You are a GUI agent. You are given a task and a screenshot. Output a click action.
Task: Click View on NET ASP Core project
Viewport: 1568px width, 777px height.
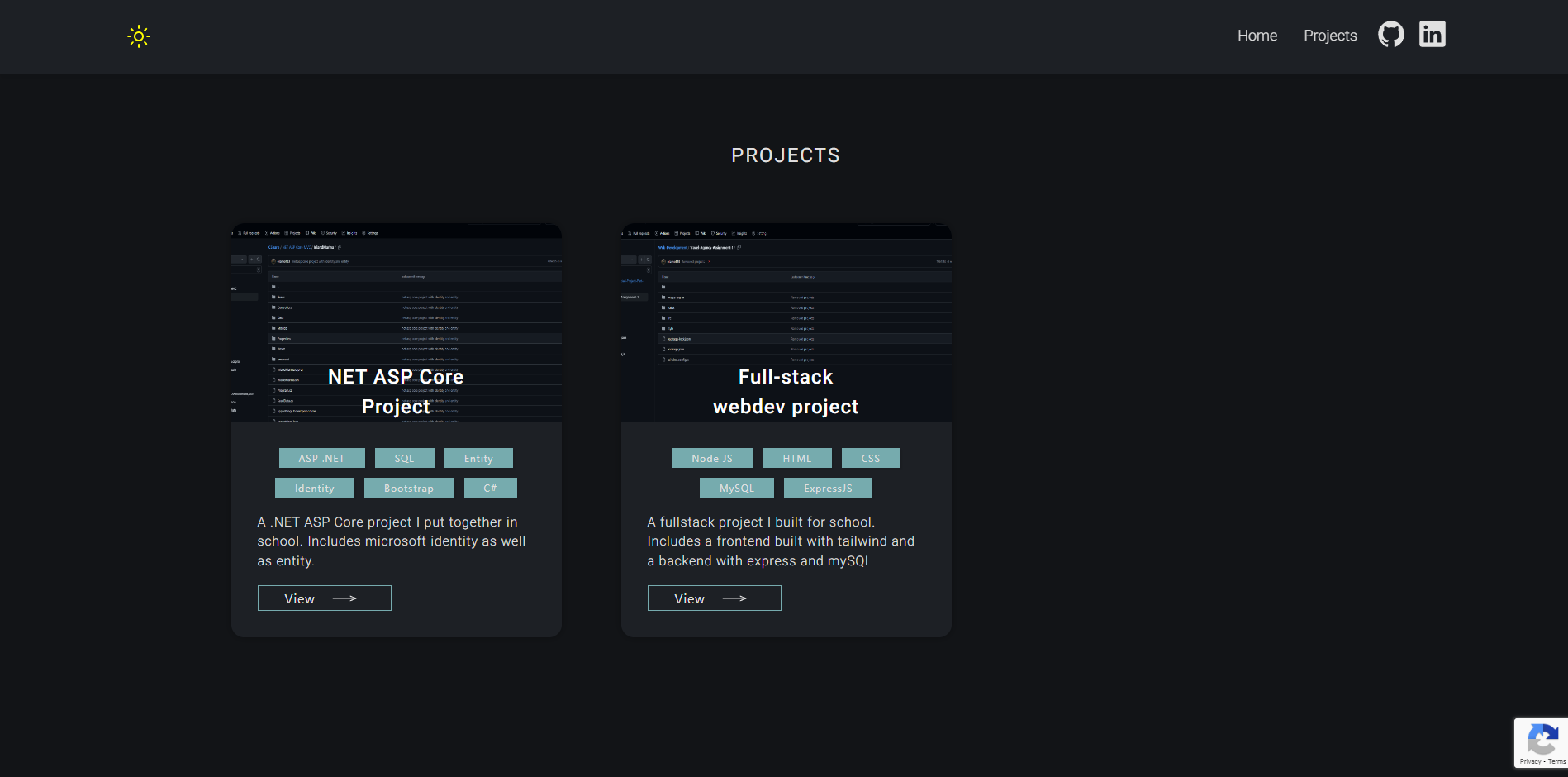click(x=324, y=598)
